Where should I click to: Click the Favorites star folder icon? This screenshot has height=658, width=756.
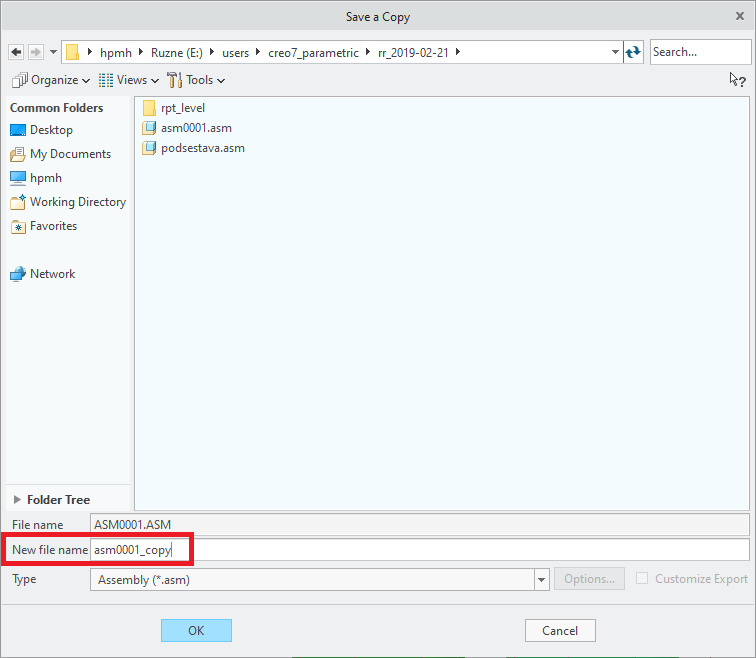tap(18, 226)
